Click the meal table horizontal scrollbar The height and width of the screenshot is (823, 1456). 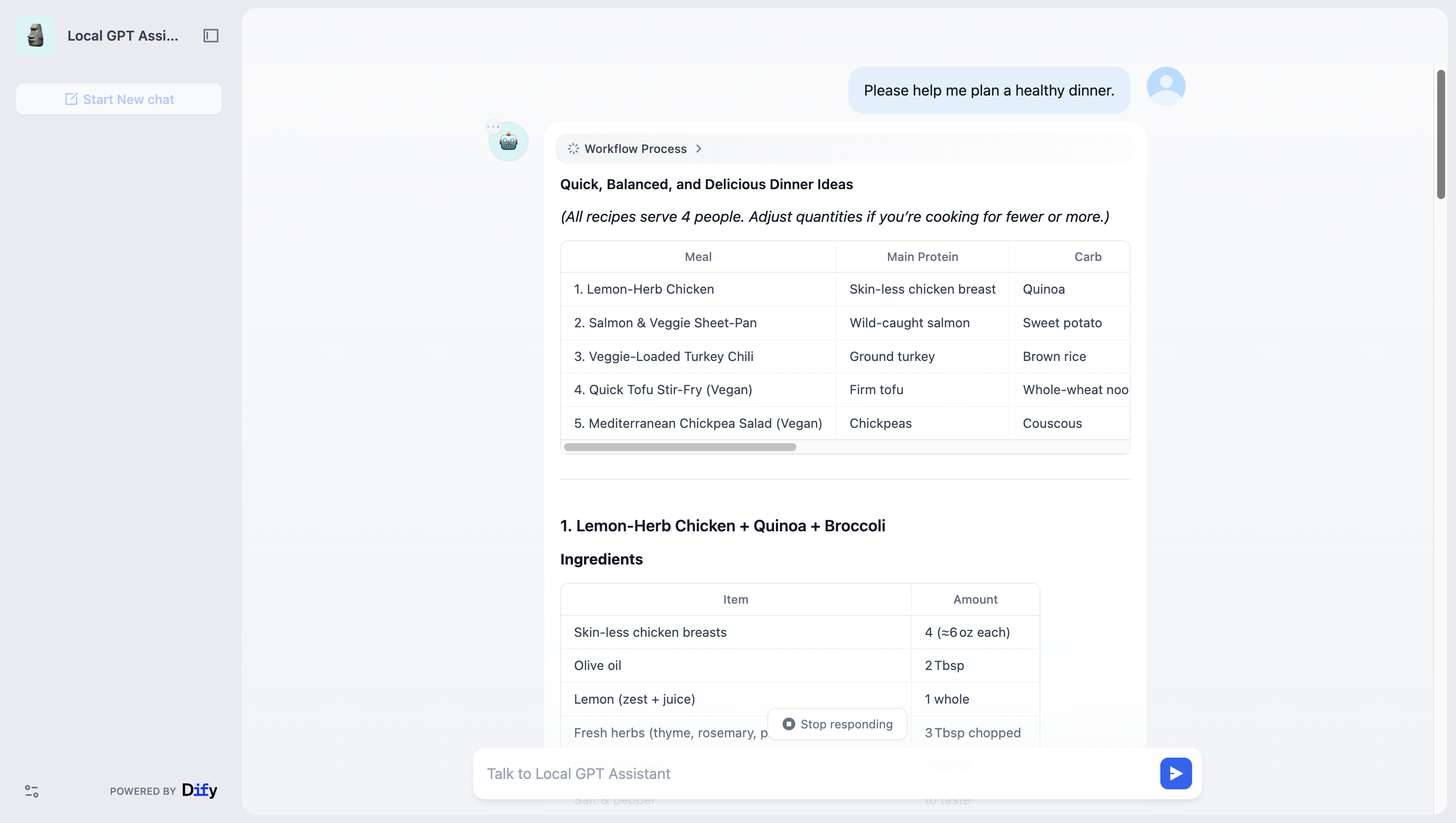click(680, 447)
